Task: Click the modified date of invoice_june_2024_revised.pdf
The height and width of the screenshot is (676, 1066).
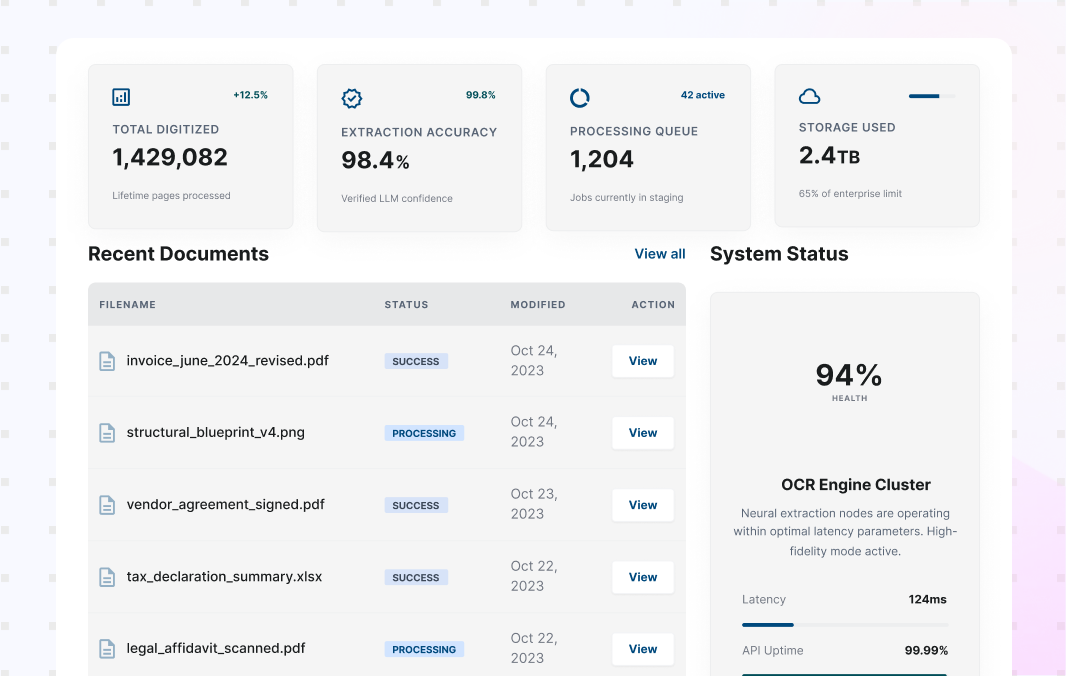Action: coord(534,360)
